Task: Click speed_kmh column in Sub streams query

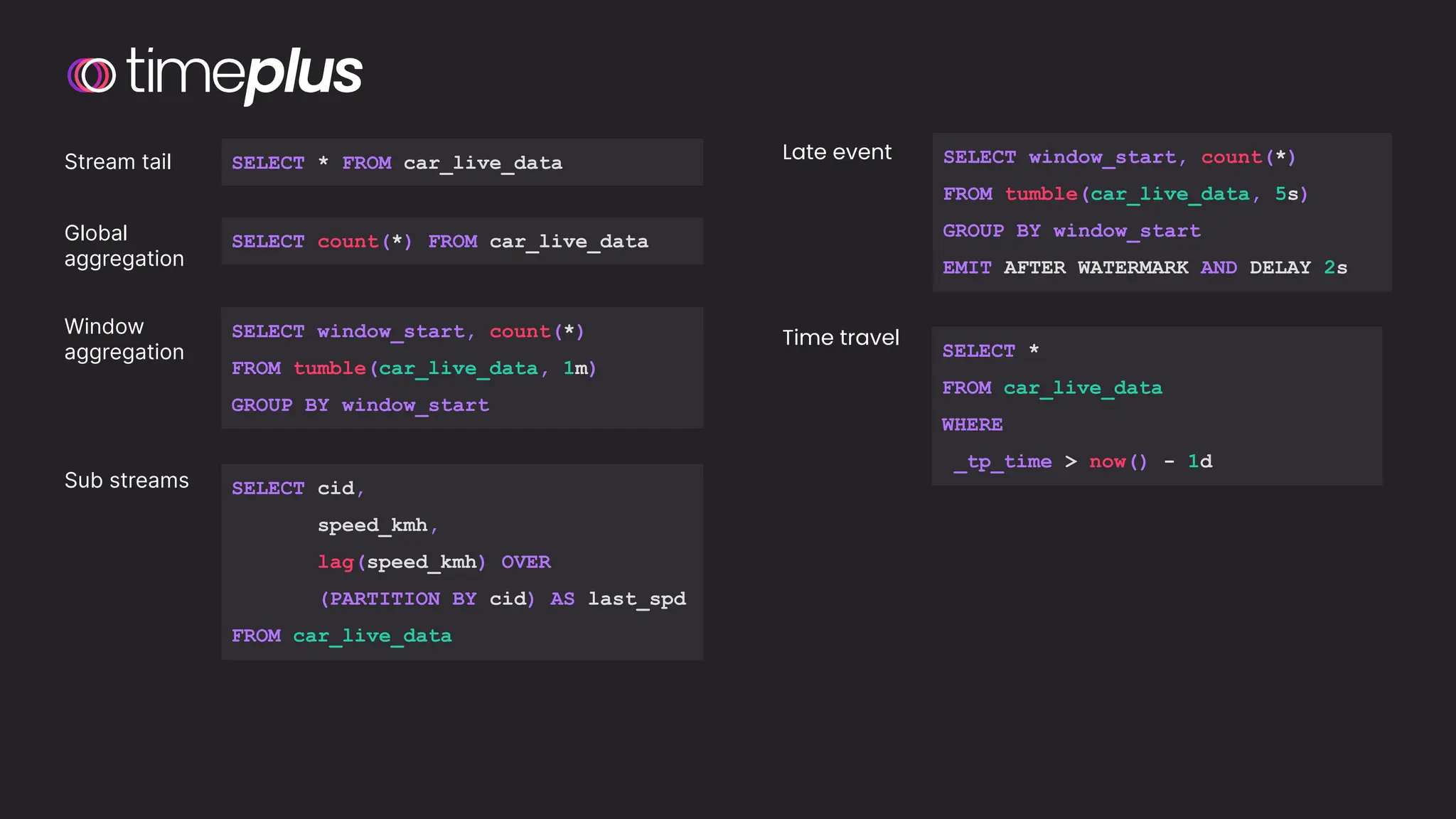Action: click(373, 525)
